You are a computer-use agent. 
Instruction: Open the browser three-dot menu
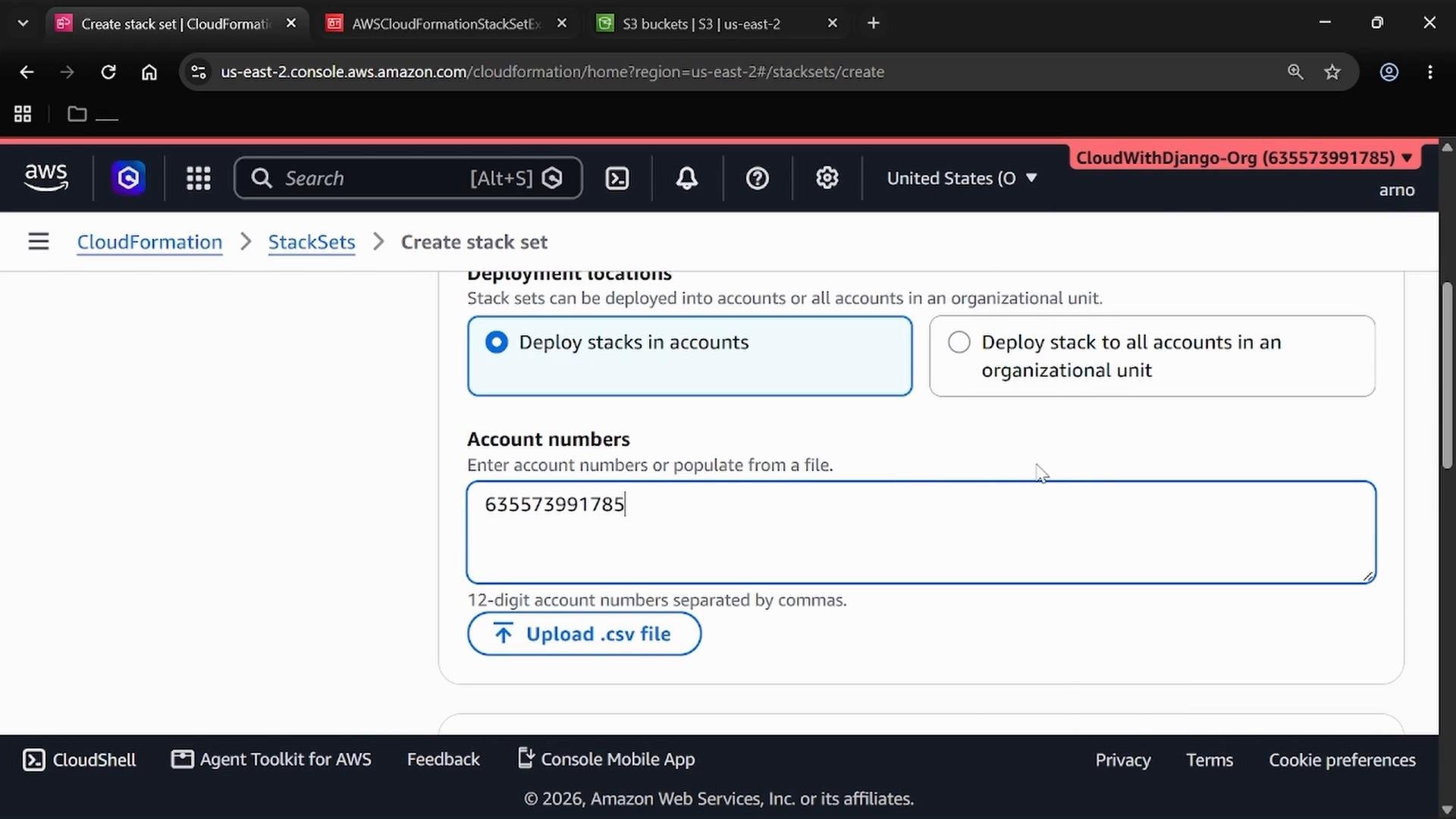click(1430, 72)
